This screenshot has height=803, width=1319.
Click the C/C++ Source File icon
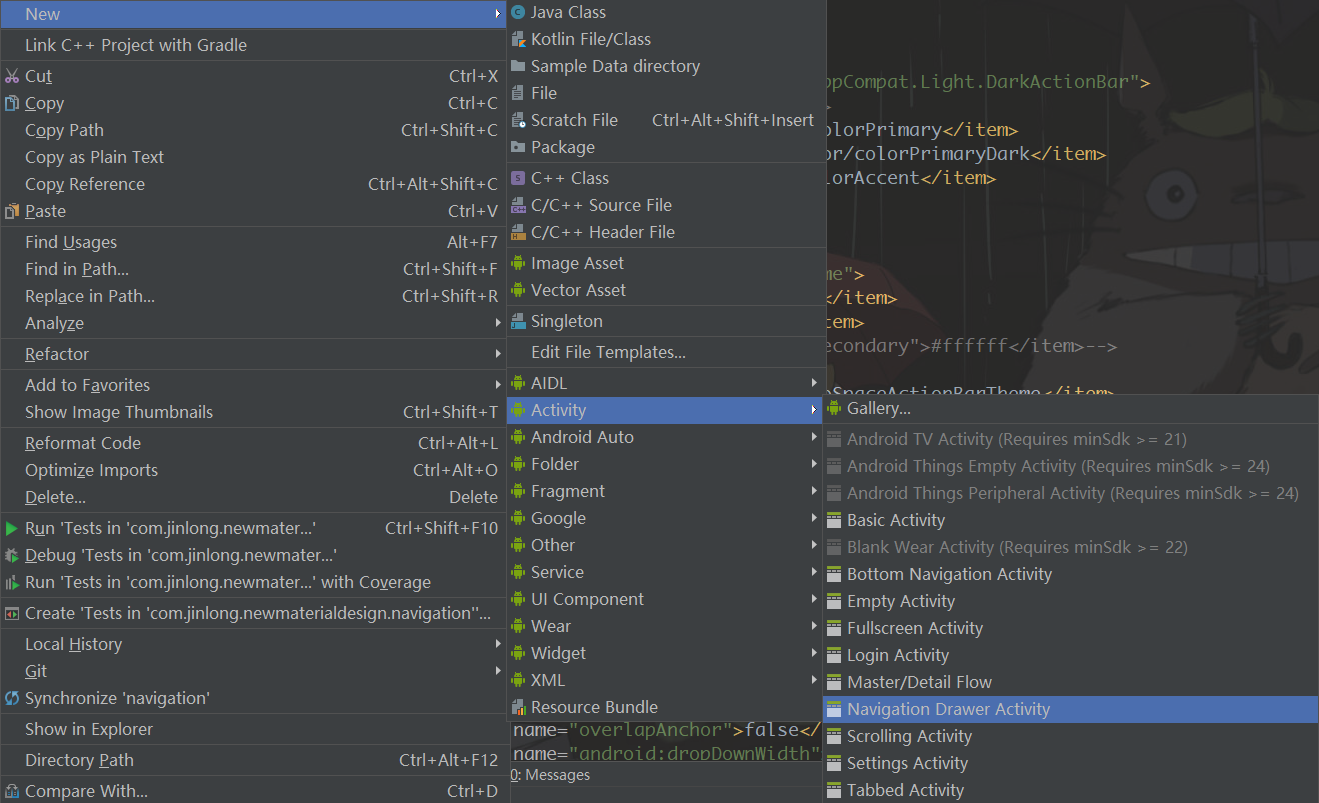click(x=518, y=205)
